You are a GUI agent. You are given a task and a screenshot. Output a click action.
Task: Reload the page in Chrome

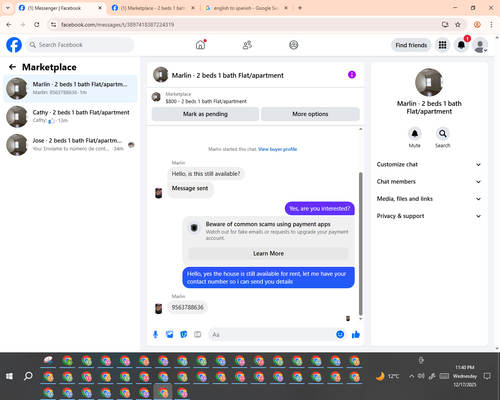coord(37,25)
